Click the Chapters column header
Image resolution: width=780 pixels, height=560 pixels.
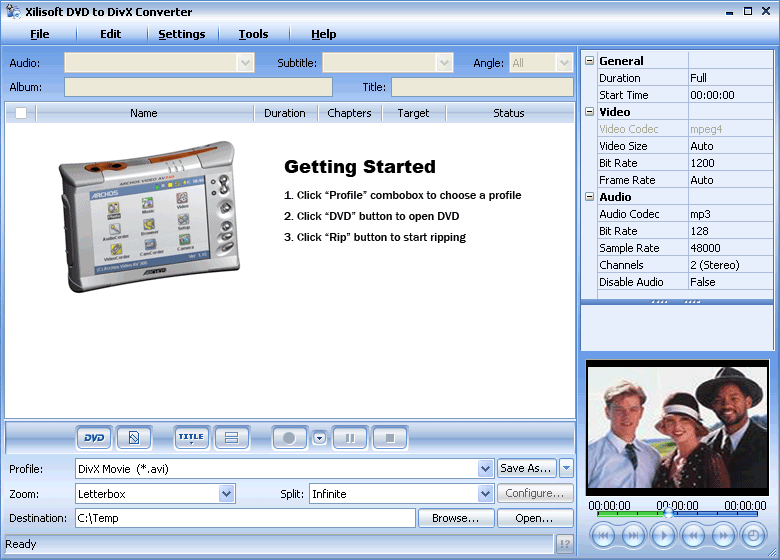[x=349, y=113]
